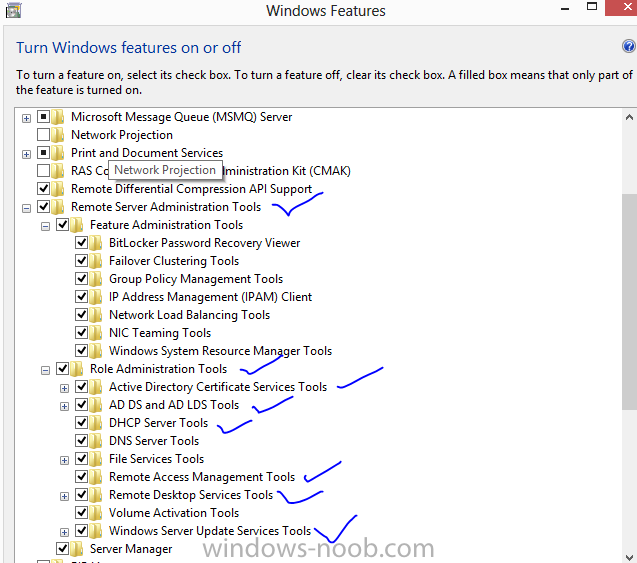
Task: Uncheck the Volume Activation Tools checkbox
Action: tap(82, 512)
